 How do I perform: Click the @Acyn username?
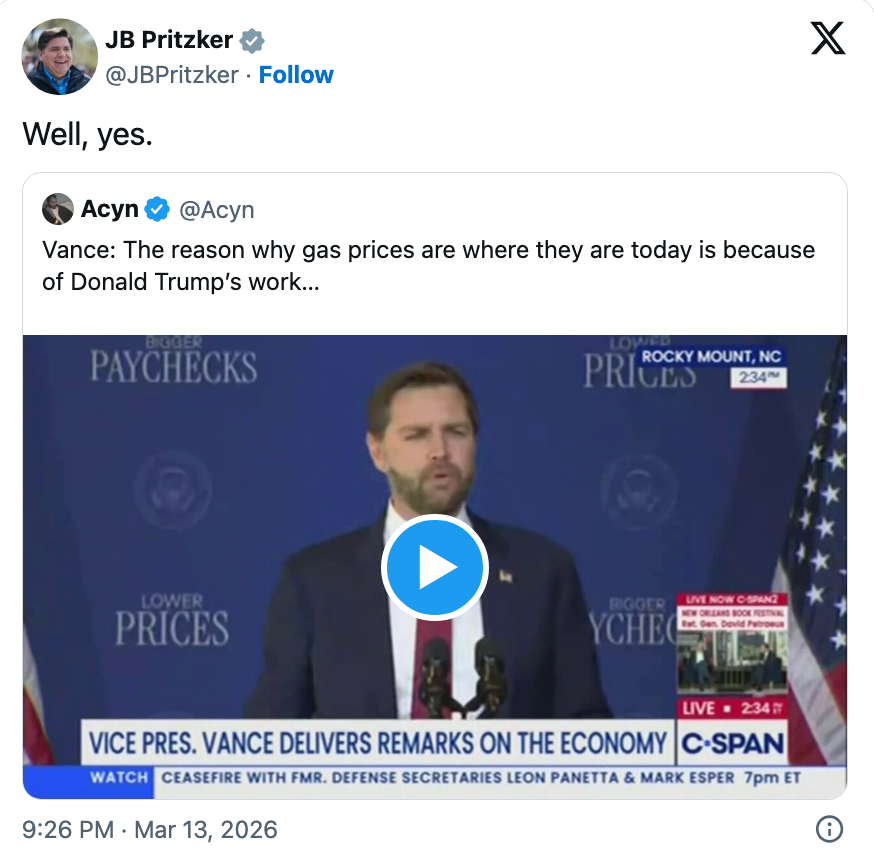pyautogui.click(x=216, y=209)
